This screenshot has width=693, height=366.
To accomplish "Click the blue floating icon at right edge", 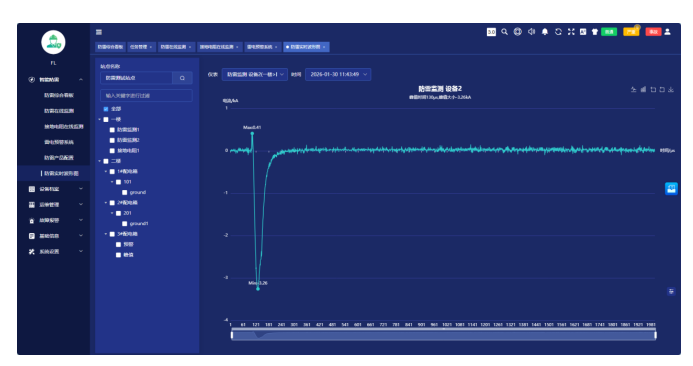I will pyautogui.click(x=671, y=189).
